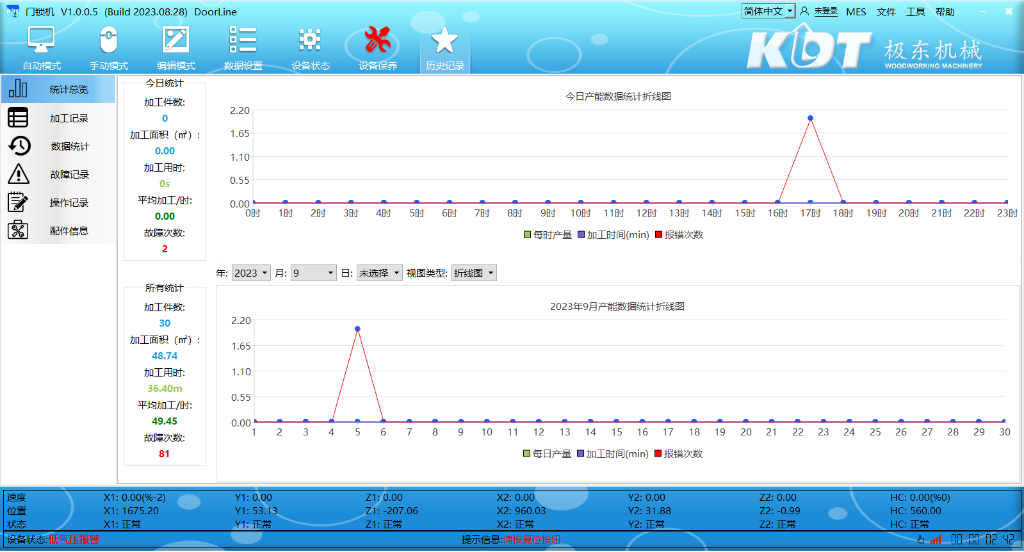Open 自动模式 from the top toolbar

click(42, 47)
